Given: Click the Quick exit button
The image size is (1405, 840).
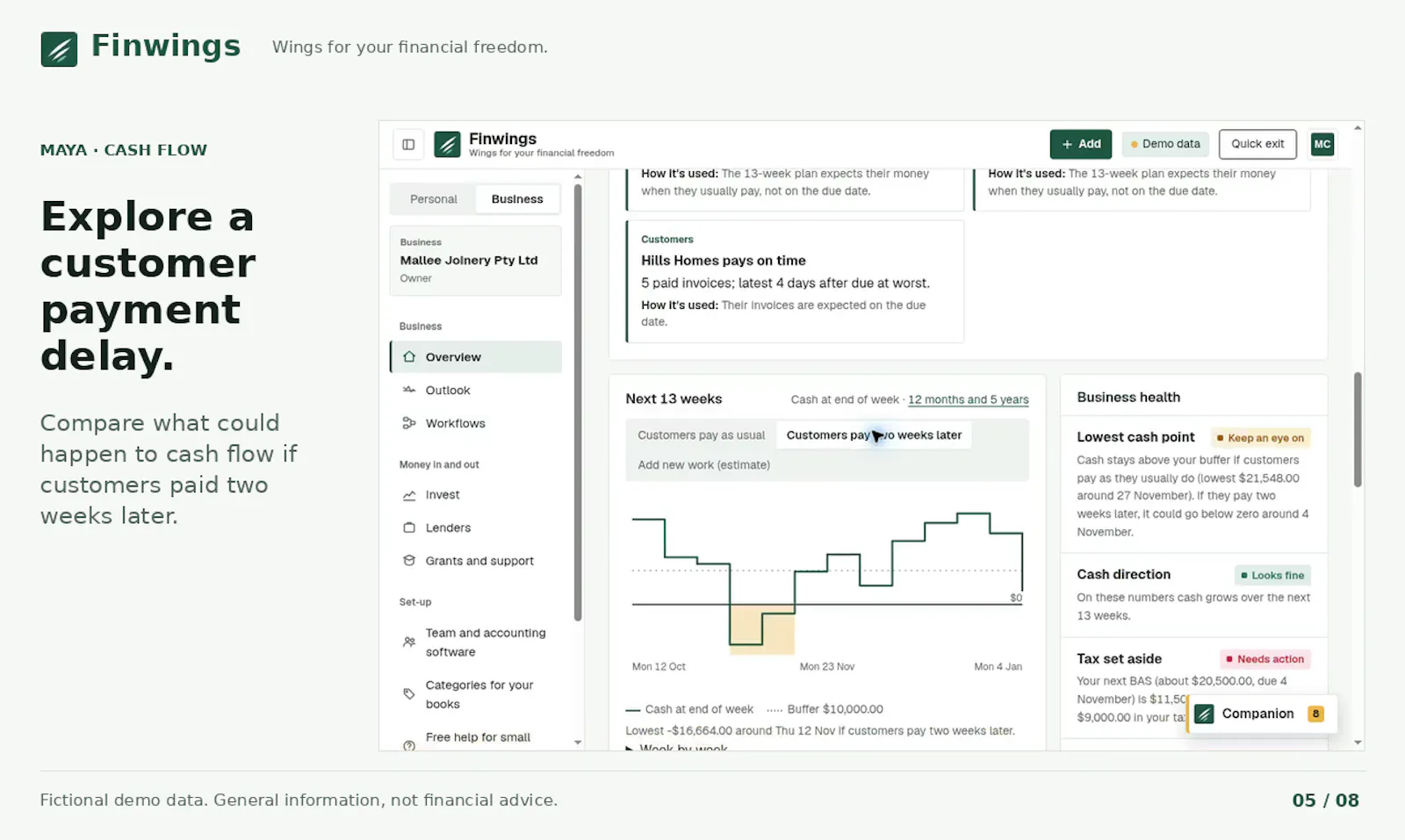Looking at the screenshot, I should 1257,145.
